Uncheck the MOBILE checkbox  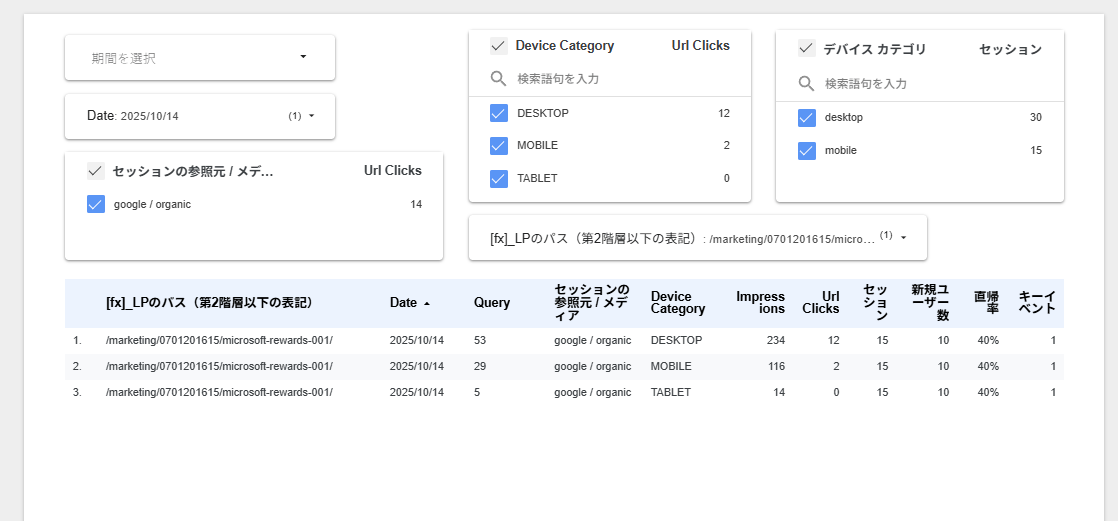pos(498,146)
